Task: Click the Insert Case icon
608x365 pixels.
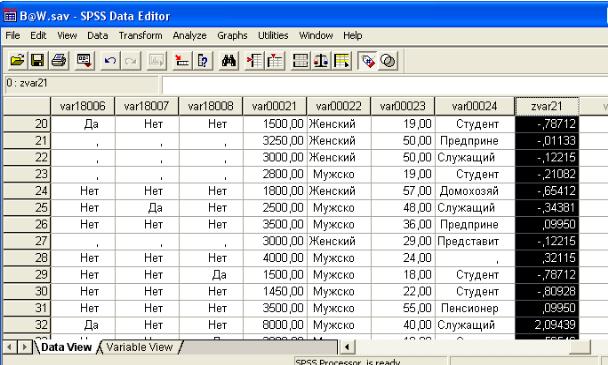Action: tap(254, 61)
